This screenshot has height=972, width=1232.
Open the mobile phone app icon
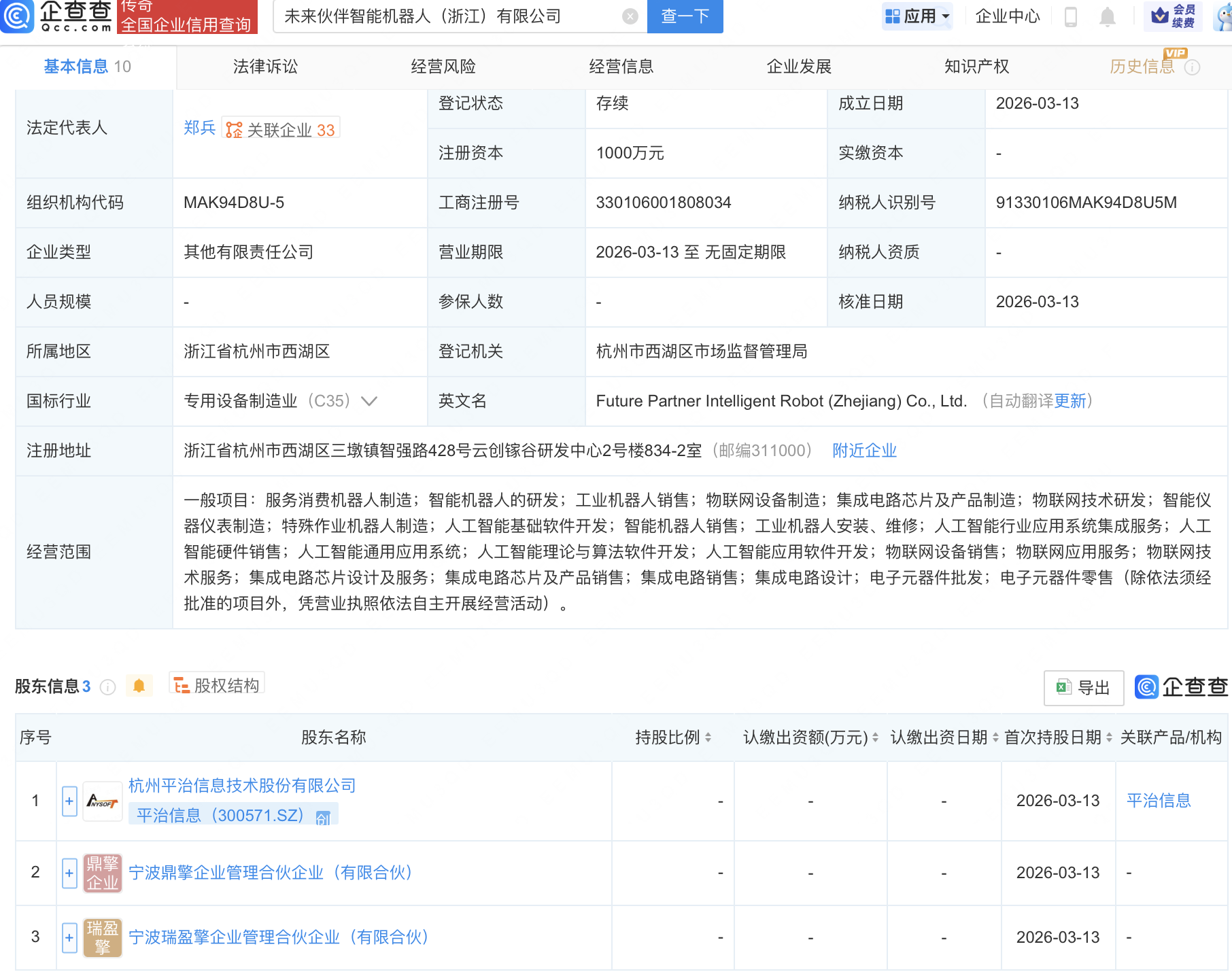click(x=1070, y=16)
